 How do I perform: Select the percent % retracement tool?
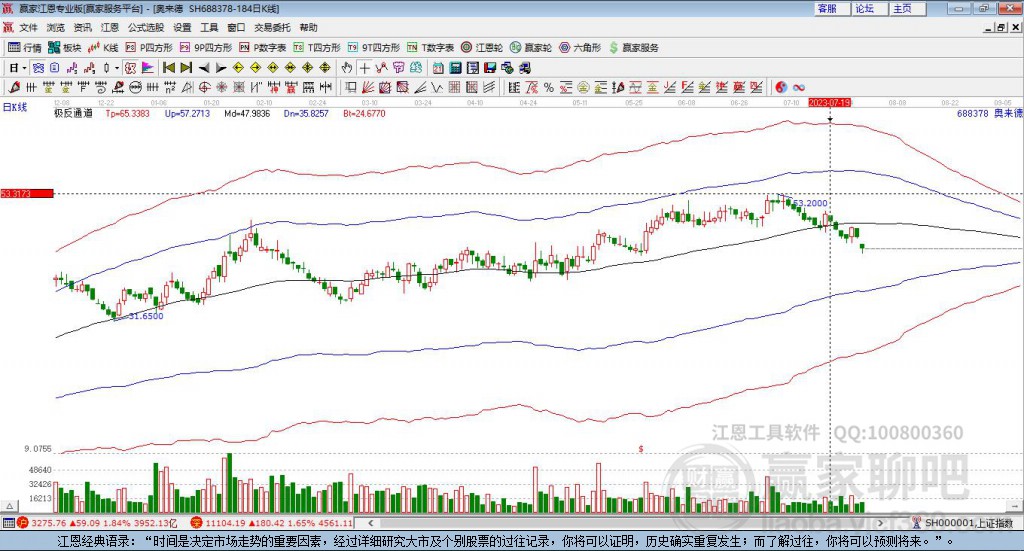(x=549, y=87)
